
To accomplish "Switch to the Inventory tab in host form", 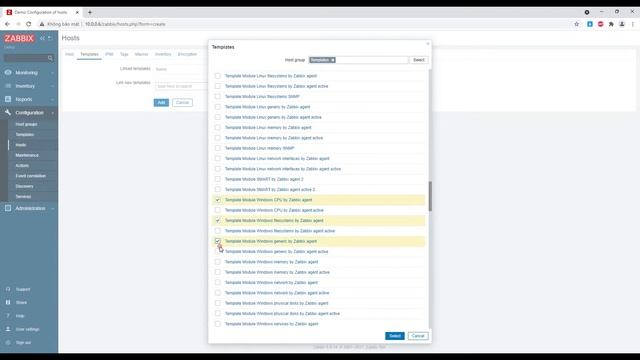I will pos(163,54).
